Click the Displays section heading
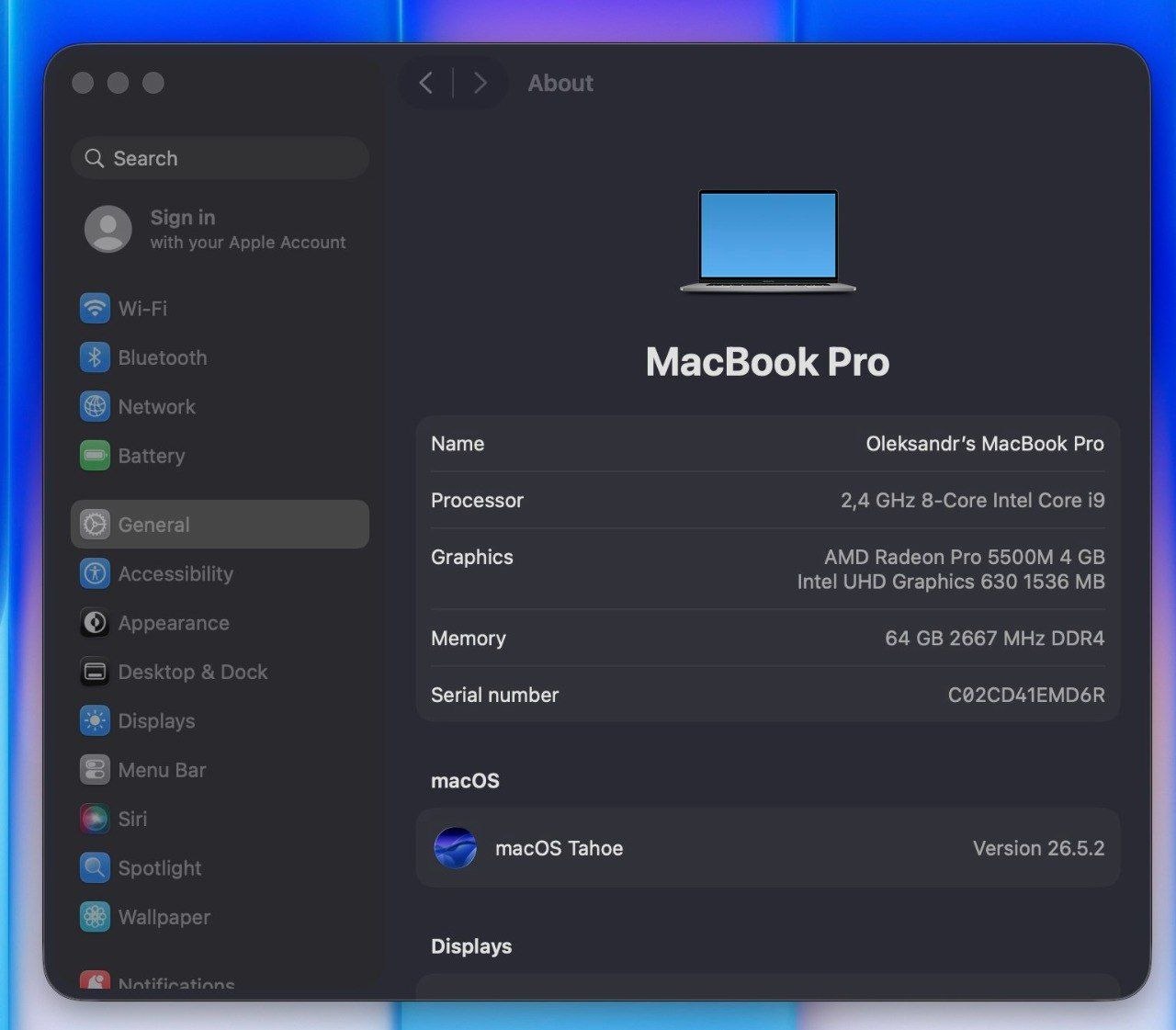Image resolution: width=1176 pixels, height=1030 pixels. (x=471, y=946)
